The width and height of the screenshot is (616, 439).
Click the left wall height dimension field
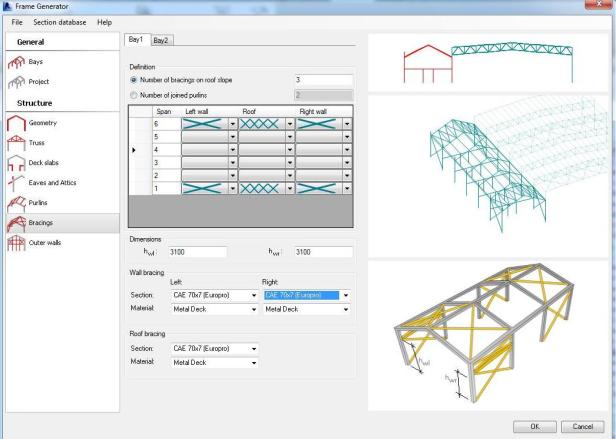click(197, 252)
